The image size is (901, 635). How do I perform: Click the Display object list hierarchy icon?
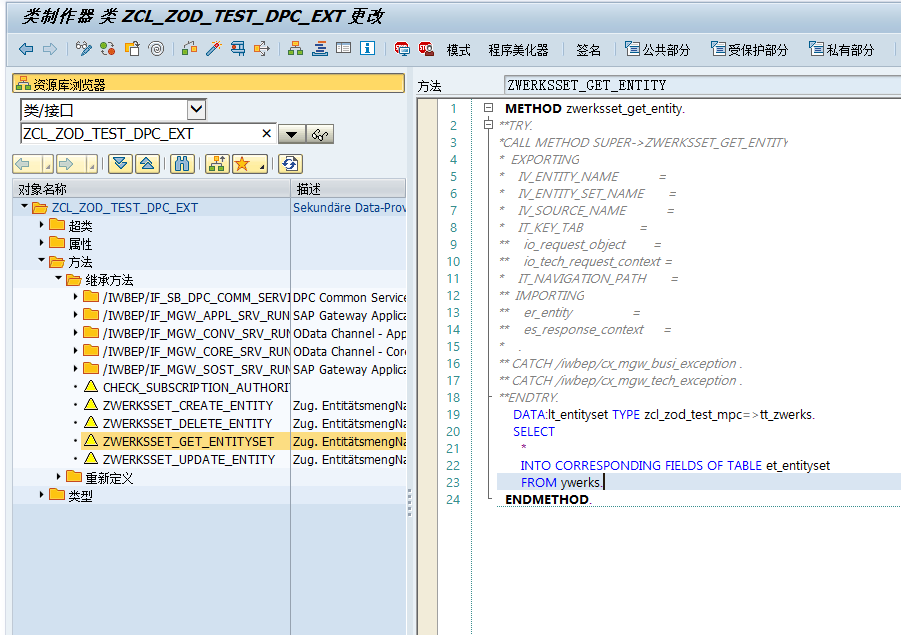pos(295,49)
